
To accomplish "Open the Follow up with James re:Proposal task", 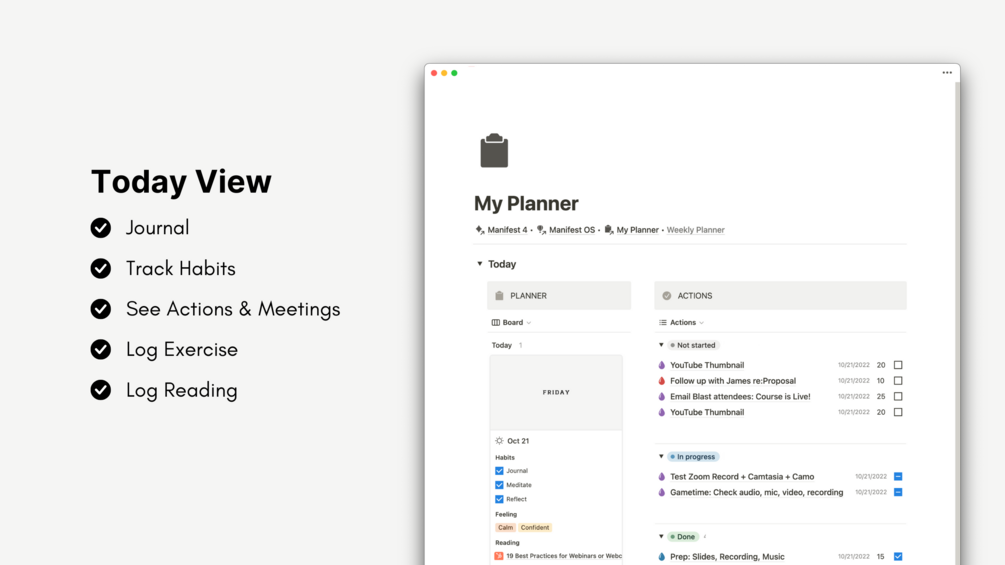I will pos(733,381).
